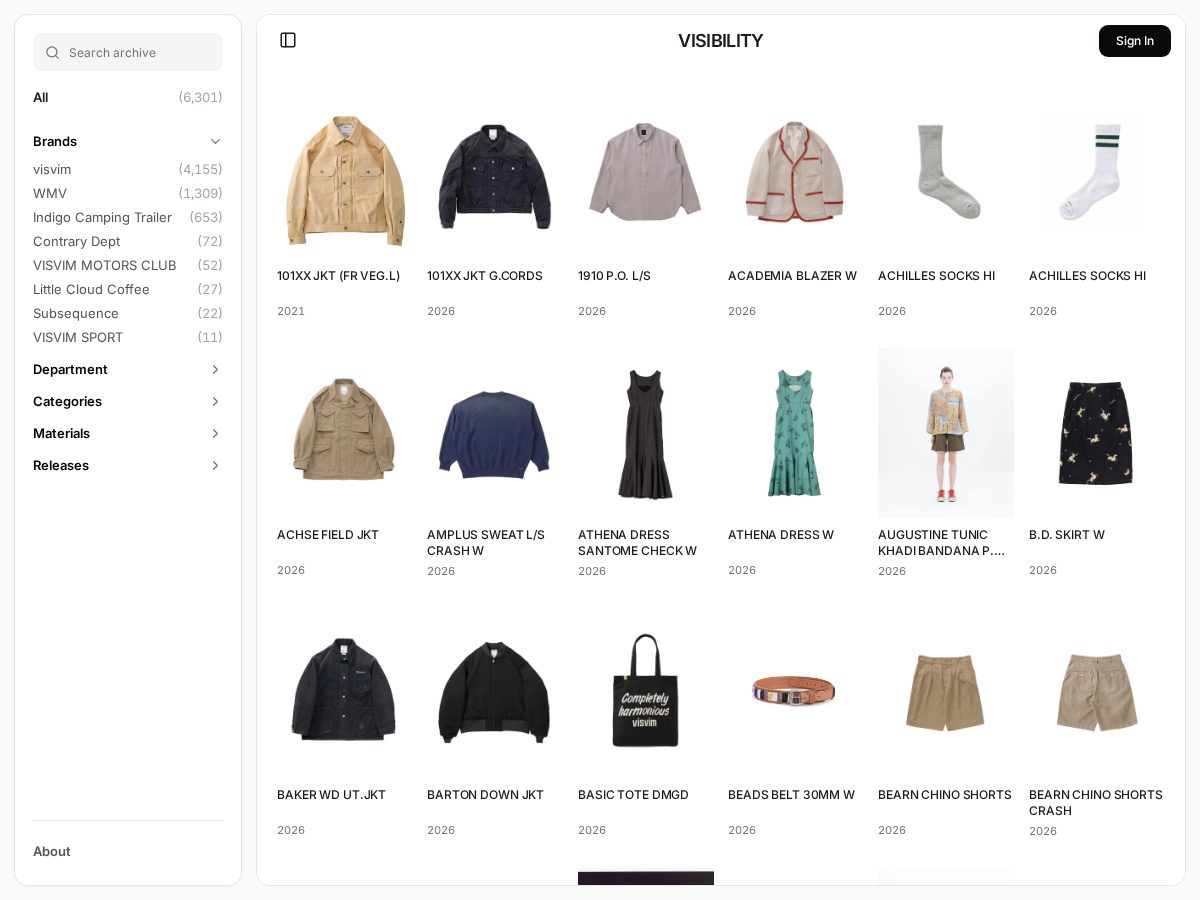The image size is (1200, 900).
Task: Open the navy 101XX JKT G.CORDS thumbnail
Action: pos(495,174)
